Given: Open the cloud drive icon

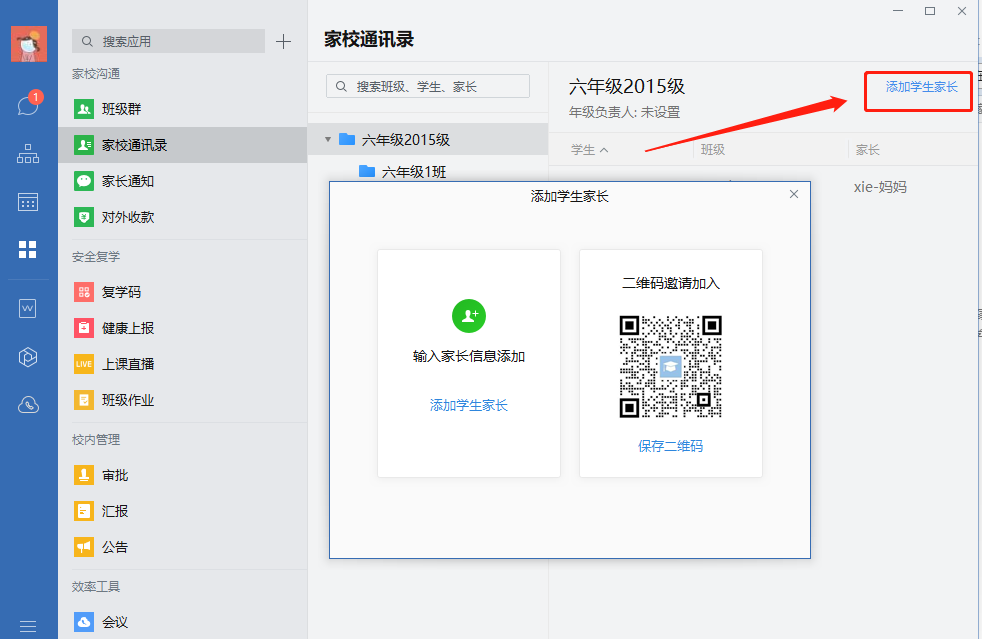Looking at the screenshot, I should coord(28,405).
